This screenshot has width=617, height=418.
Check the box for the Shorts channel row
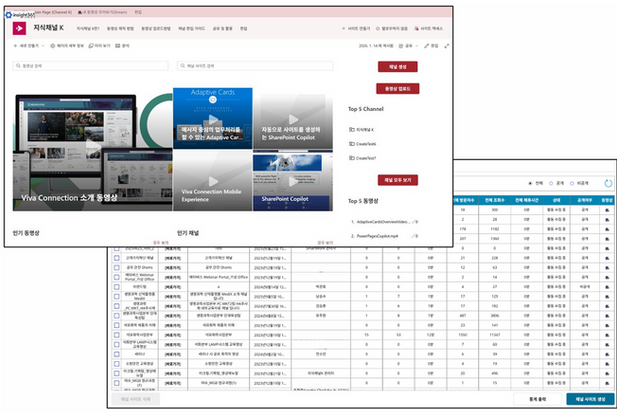[117, 268]
